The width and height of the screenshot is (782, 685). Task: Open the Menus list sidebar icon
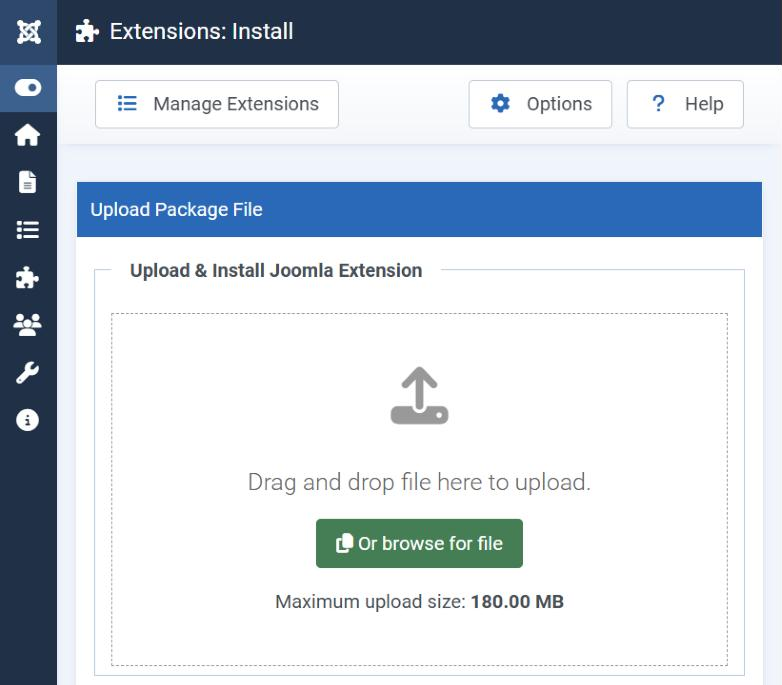coord(27,230)
